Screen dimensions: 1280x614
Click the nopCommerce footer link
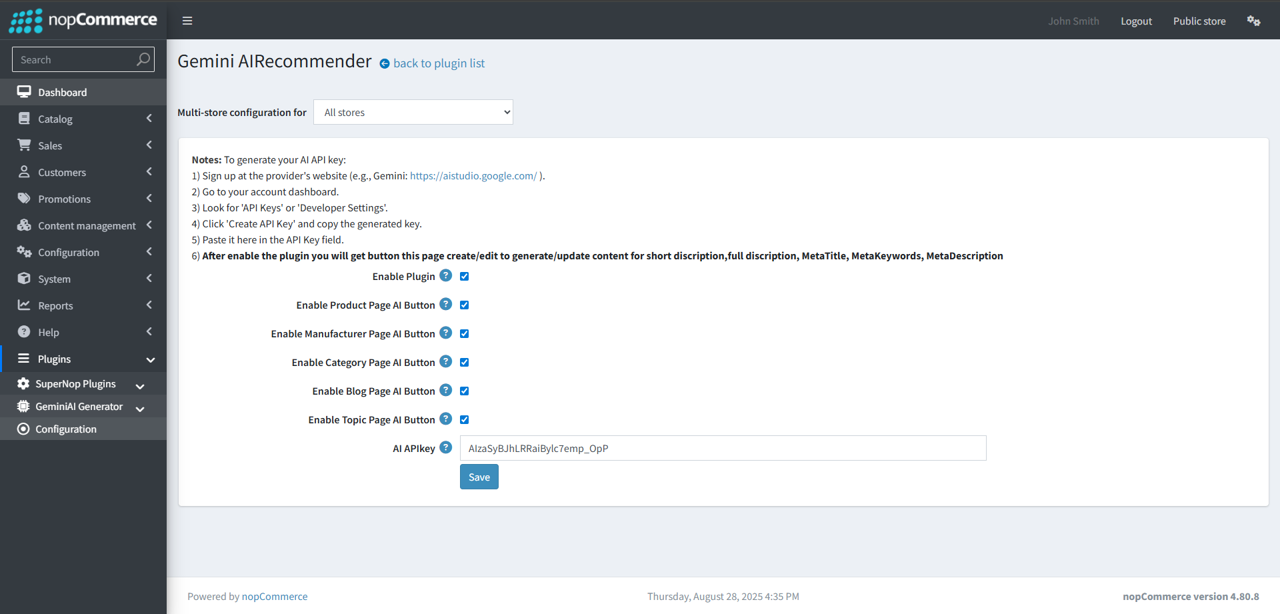click(x=274, y=596)
